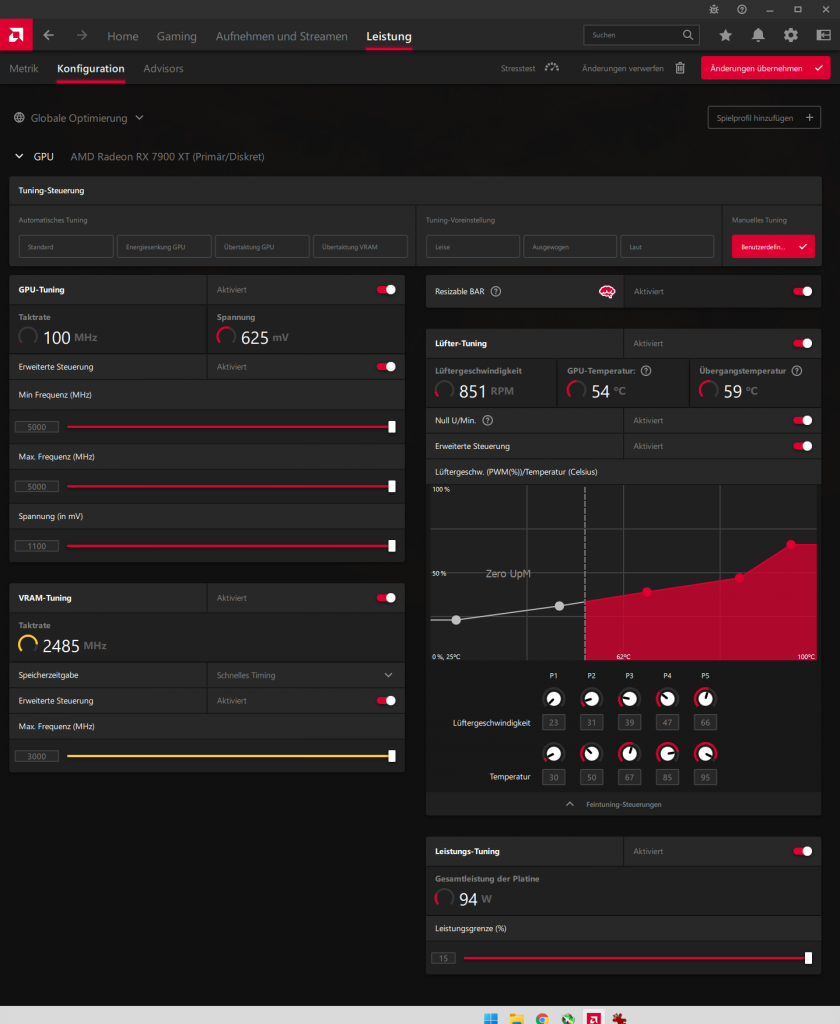Click the globe icon for Globale Optimierung
Viewport: 840px width, 1024px height.
[x=19, y=118]
